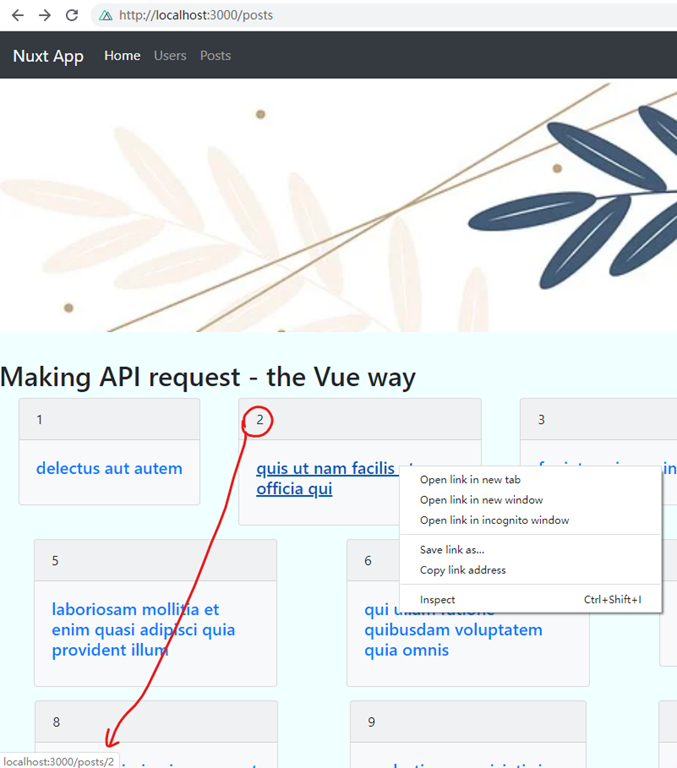Open post 'quis ut nam facilis' link

point(325,479)
